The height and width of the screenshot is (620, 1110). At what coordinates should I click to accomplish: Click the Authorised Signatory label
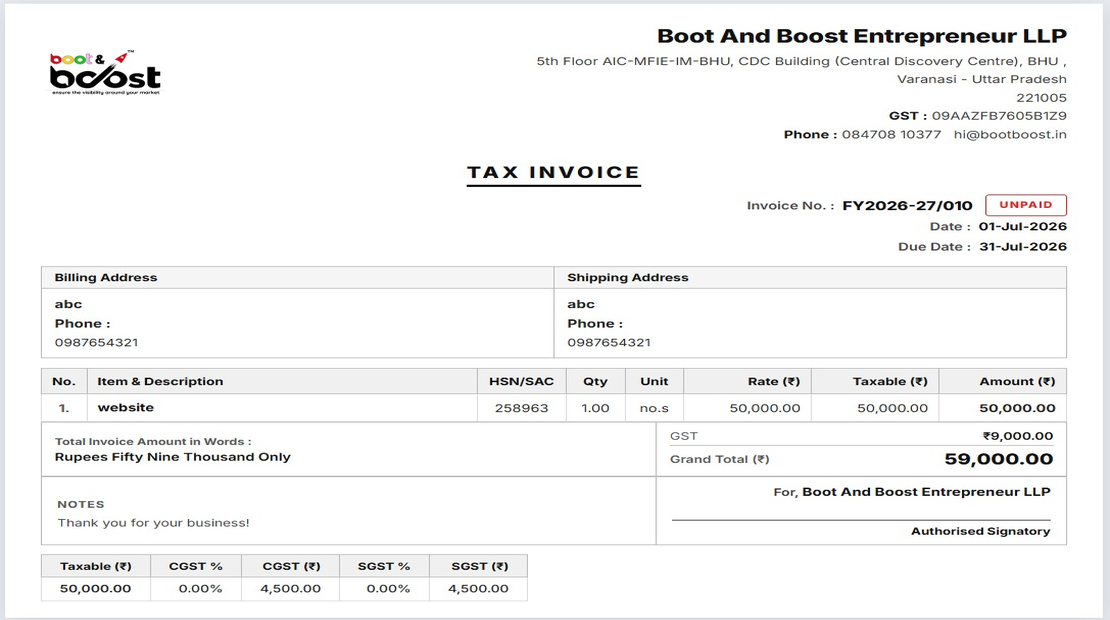click(x=980, y=532)
